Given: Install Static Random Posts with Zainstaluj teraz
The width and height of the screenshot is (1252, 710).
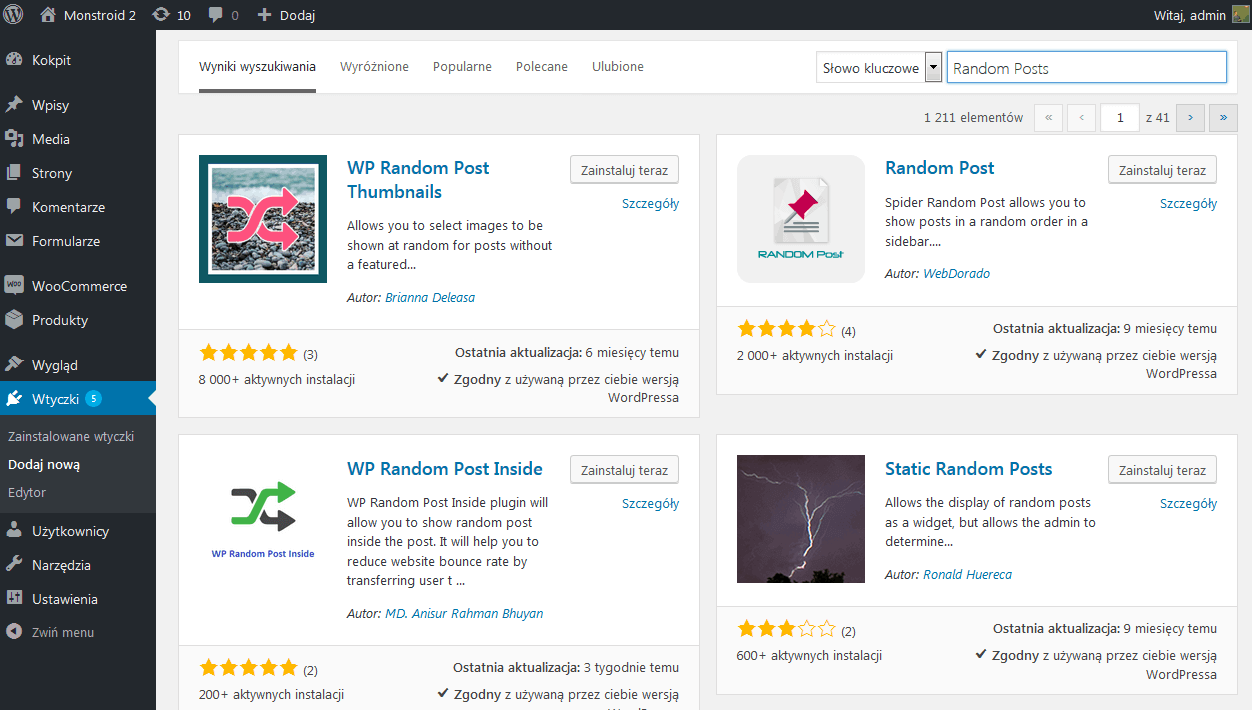Looking at the screenshot, I should 1163,470.
